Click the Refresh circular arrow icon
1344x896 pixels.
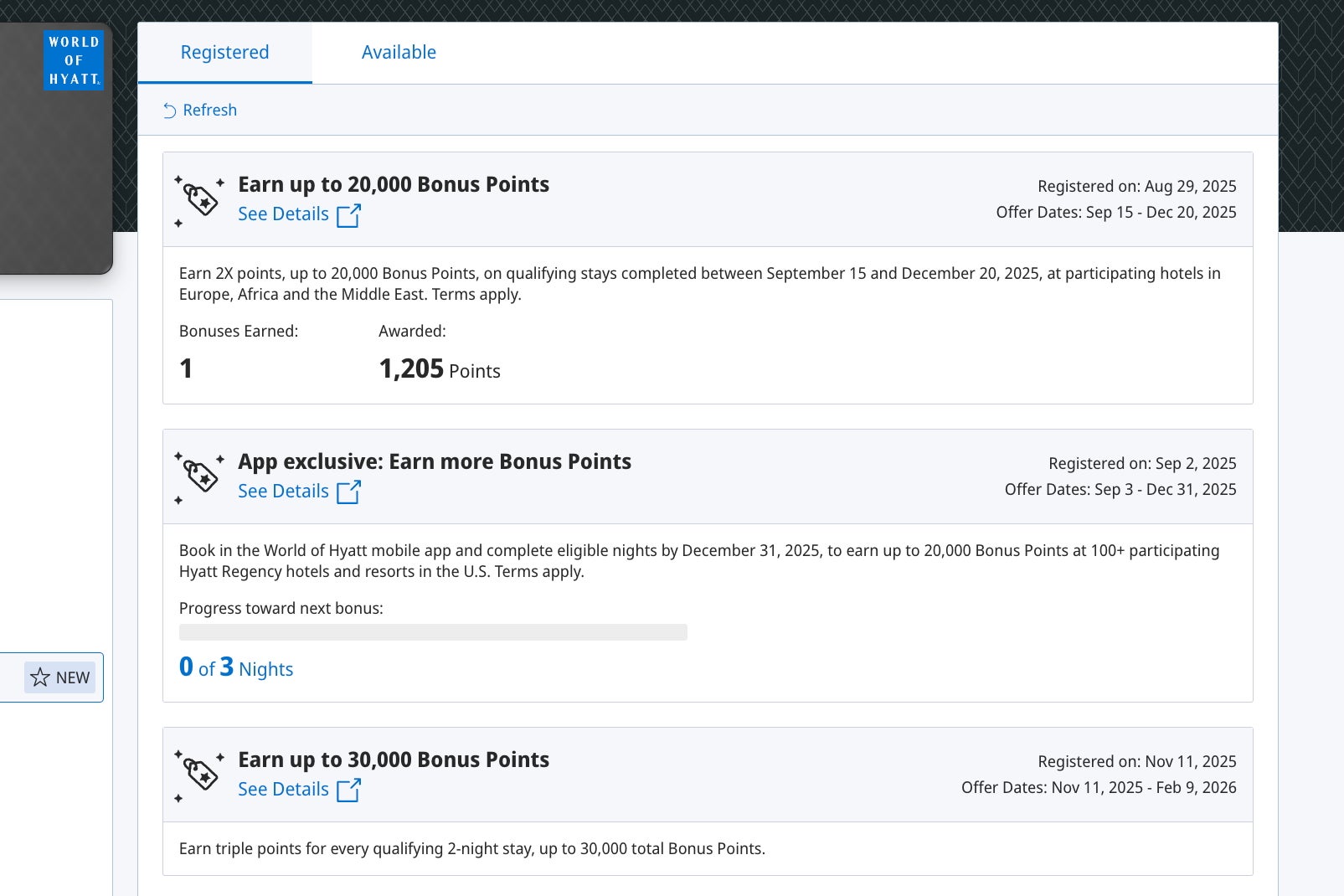click(169, 111)
